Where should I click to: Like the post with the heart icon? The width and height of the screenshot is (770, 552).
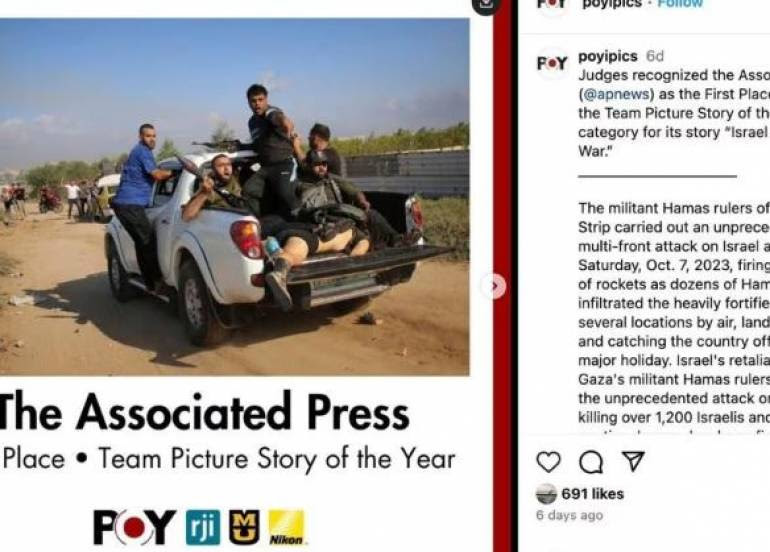click(x=548, y=462)
